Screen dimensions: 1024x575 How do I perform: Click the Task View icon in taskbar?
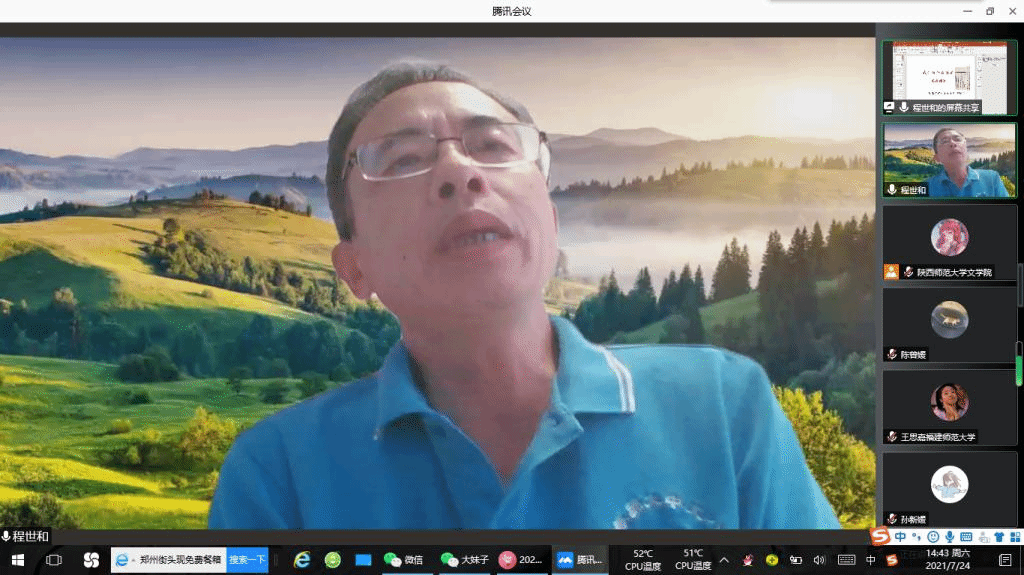[54, 560]
